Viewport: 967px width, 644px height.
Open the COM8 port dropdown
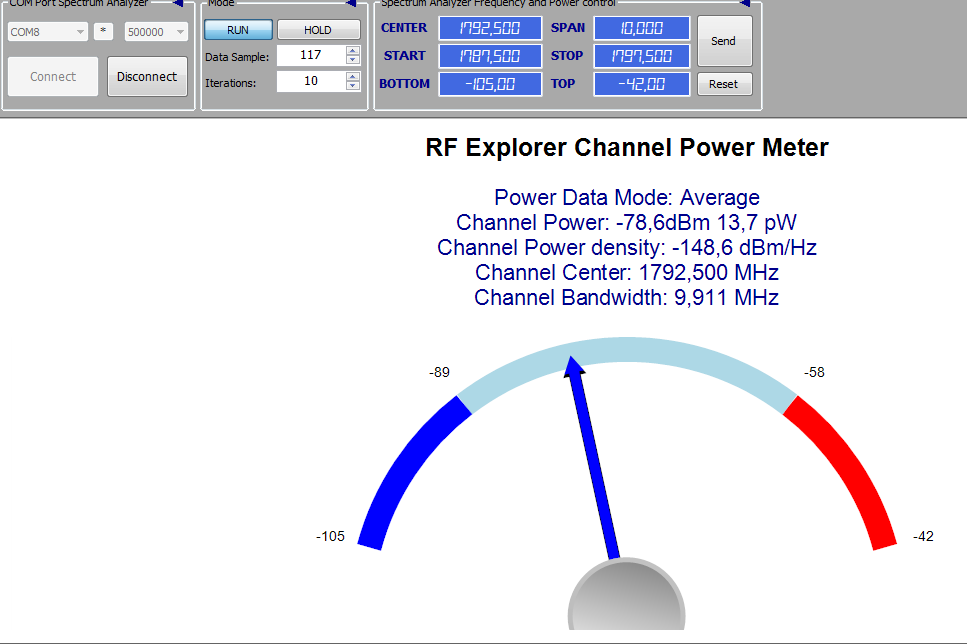[x=47, y=31]
